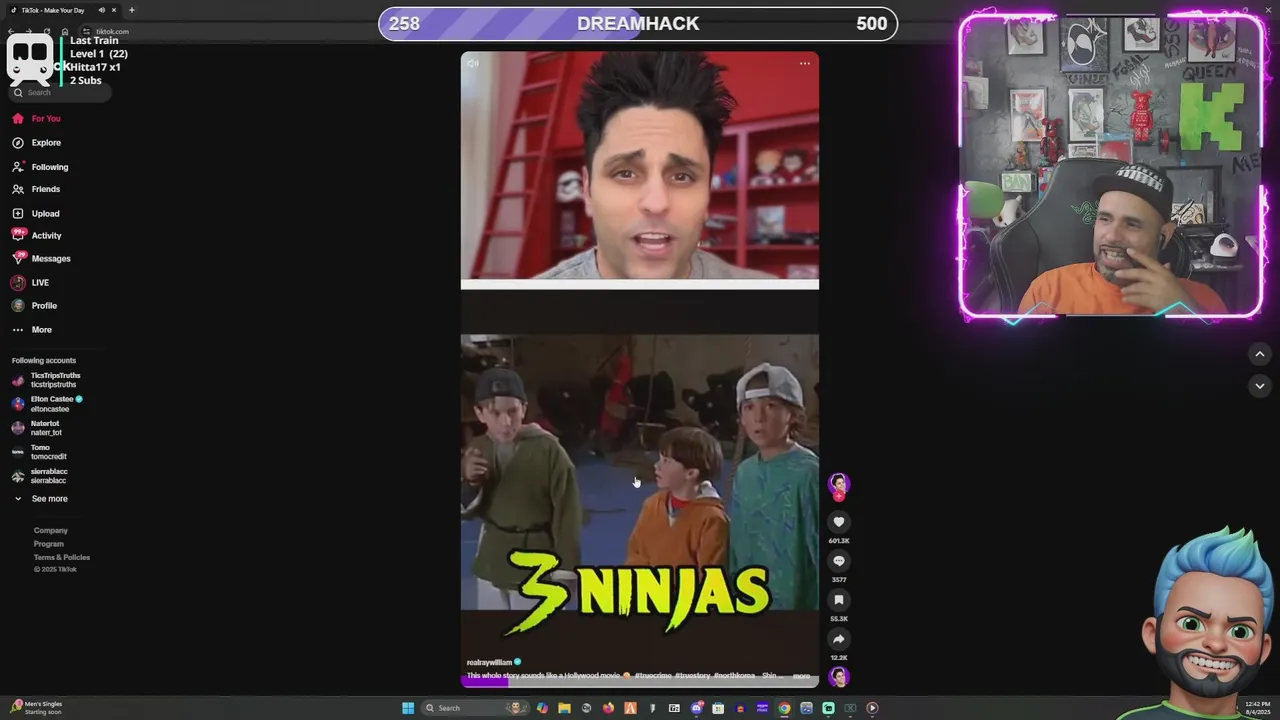Open the three-dot options on the video
The image size is (1280, 720).
(805, 63)
